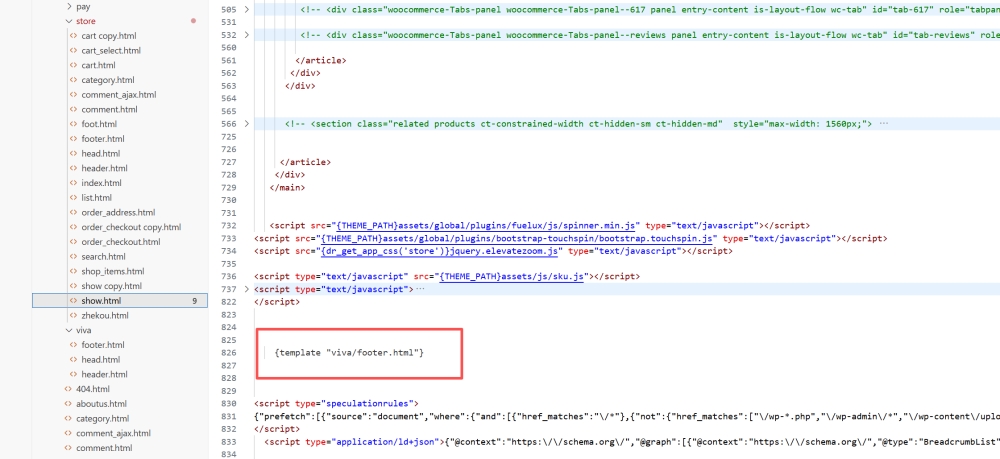Screen dimensions: 1000x459
Task: Unfold the related products section at line 566
Action: coord(247,124)
